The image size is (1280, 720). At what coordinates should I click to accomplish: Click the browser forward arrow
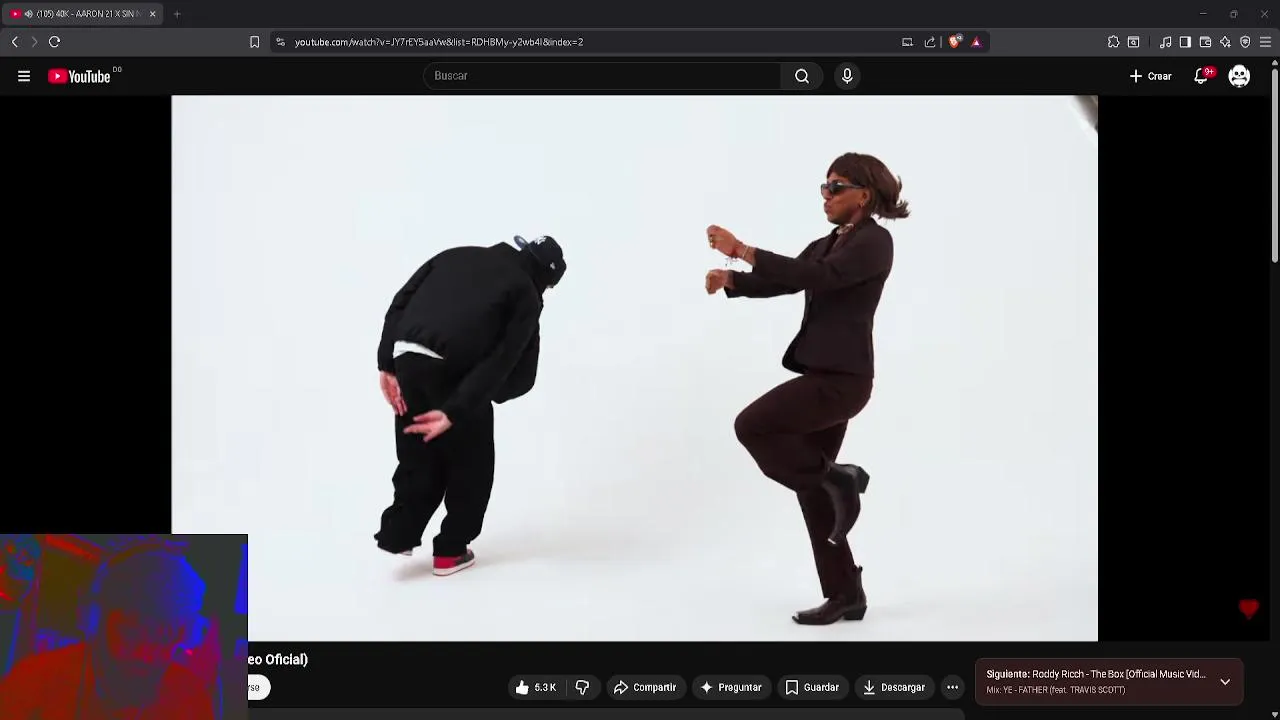34,42
